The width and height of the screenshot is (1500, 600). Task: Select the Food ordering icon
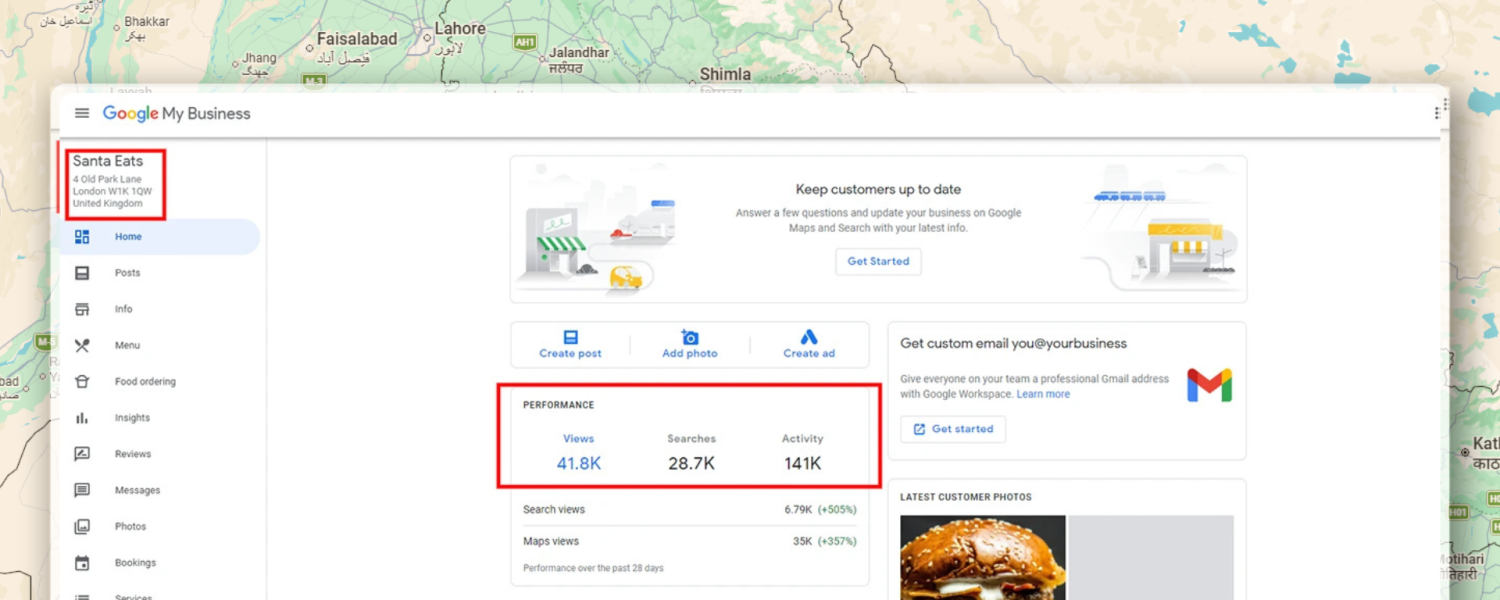coord(82,381)
